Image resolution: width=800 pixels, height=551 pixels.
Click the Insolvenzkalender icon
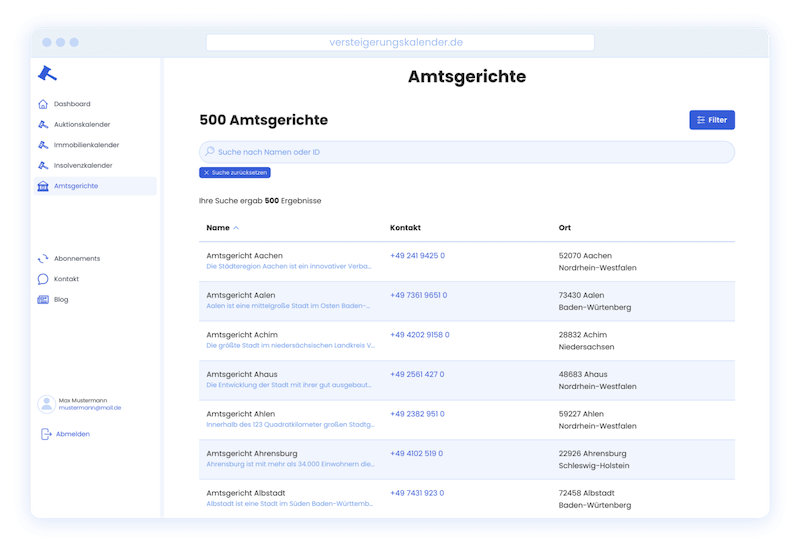point(43,166)
